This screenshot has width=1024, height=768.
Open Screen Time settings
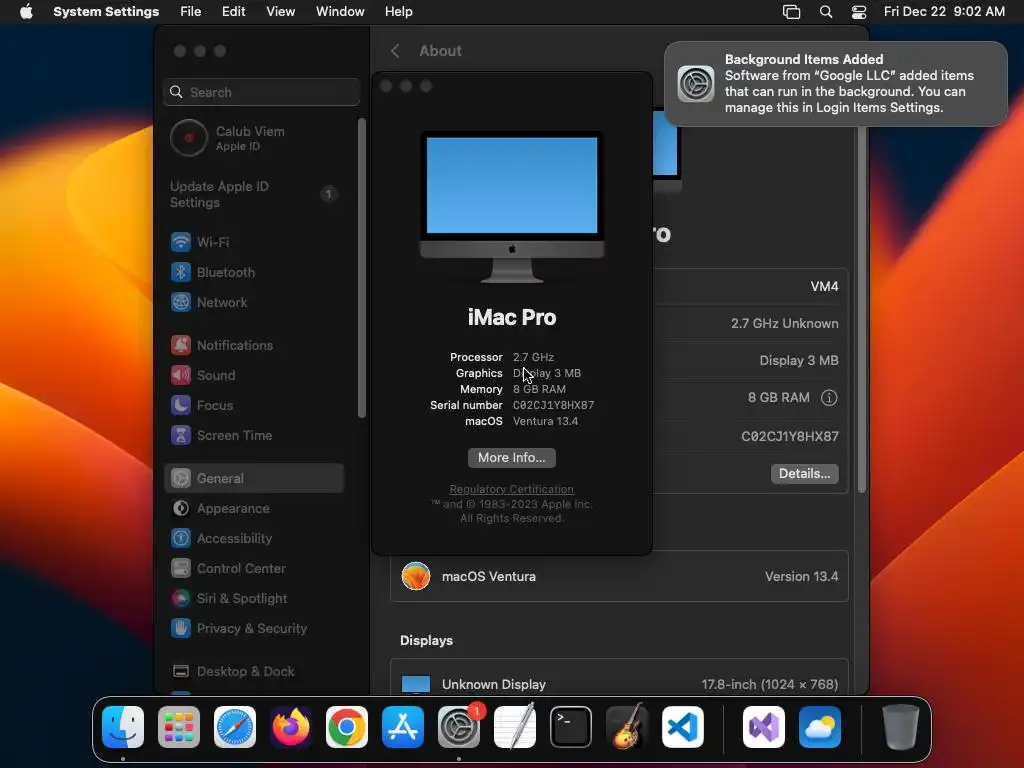tap(254, 435)
